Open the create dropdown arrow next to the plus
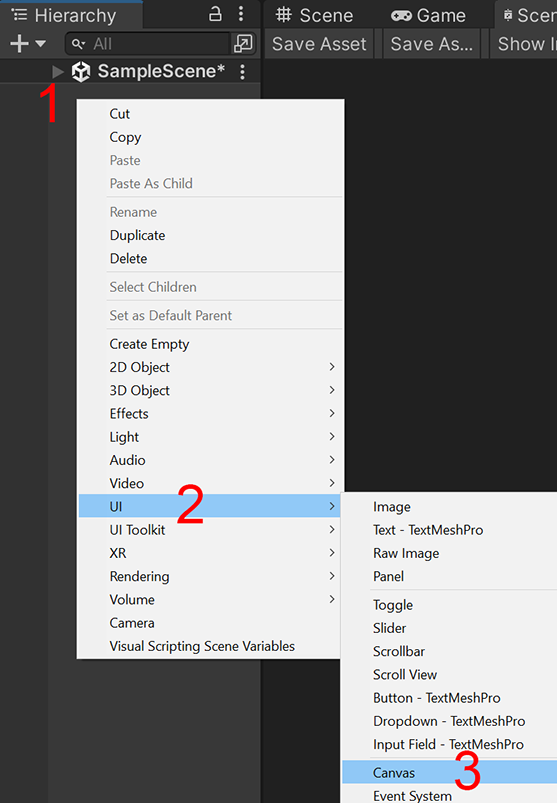557x803 pixels. click(x=40, y=44)
